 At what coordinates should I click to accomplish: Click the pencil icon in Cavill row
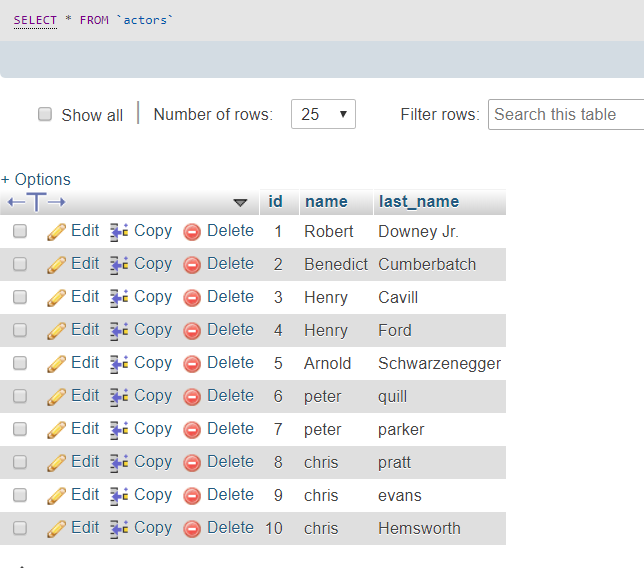point(56,298)
